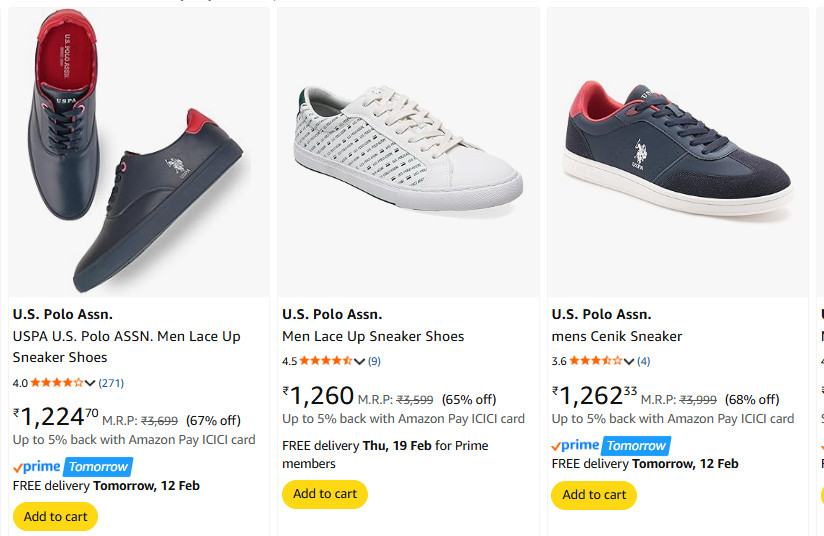
Task: Expand rating dropdown arrow for 3.6 stars product
Action: [x=629, y=361]
